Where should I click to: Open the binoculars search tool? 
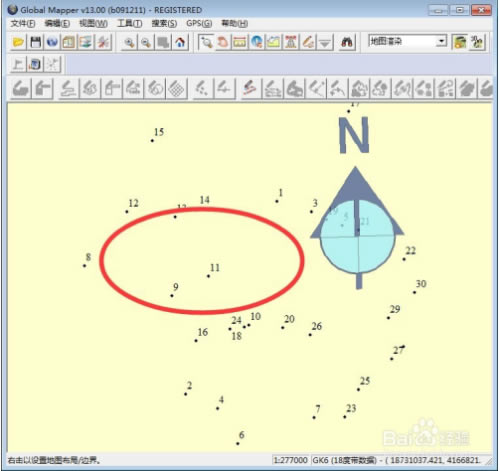pos(347,42)
